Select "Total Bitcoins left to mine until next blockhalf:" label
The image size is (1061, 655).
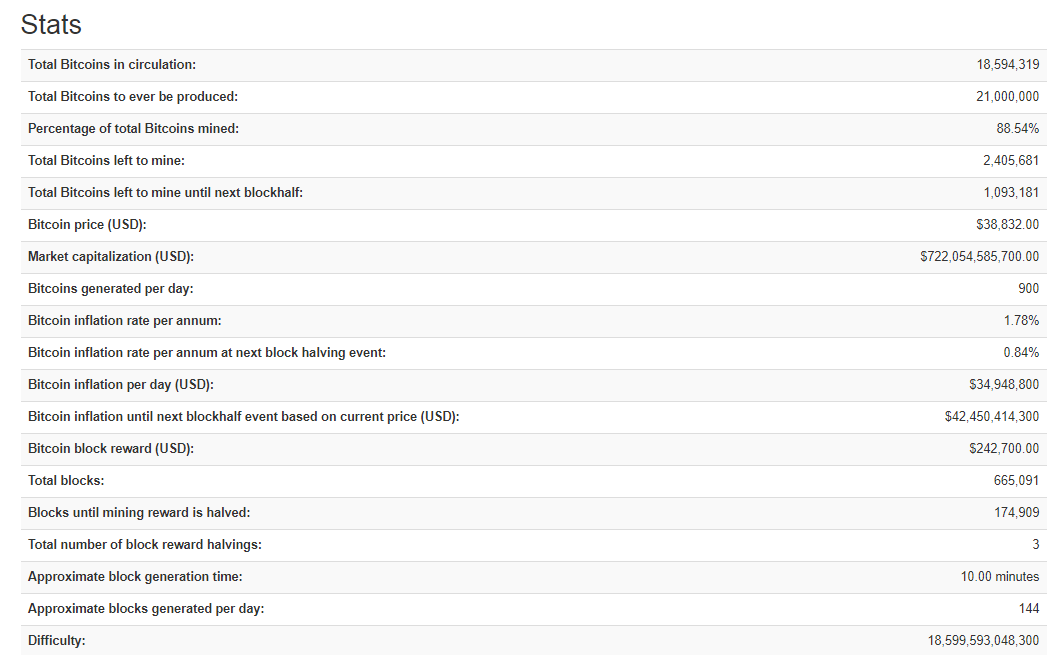point(165,193)
